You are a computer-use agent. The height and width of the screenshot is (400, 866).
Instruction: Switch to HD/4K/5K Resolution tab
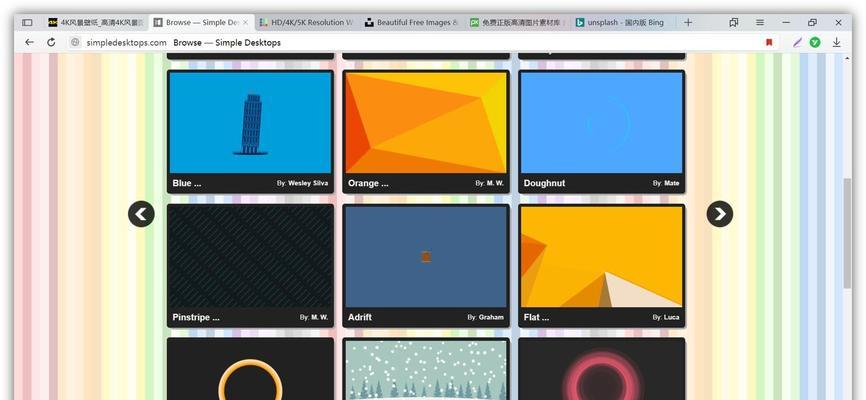307,23
